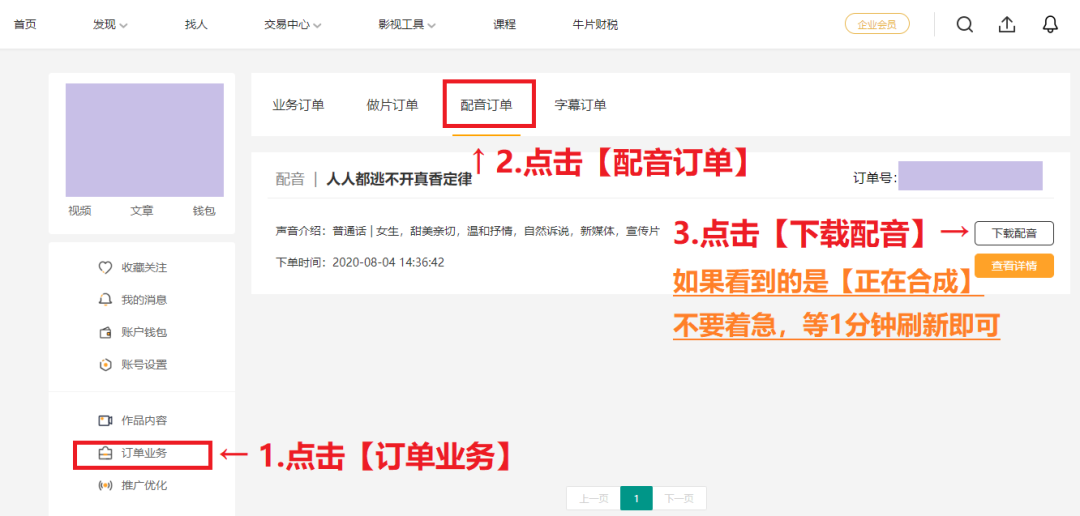Screen dimensions: 1080x516
Task: Click the hexagon icon beside 账号设置
Action: (x=105, y=364)
